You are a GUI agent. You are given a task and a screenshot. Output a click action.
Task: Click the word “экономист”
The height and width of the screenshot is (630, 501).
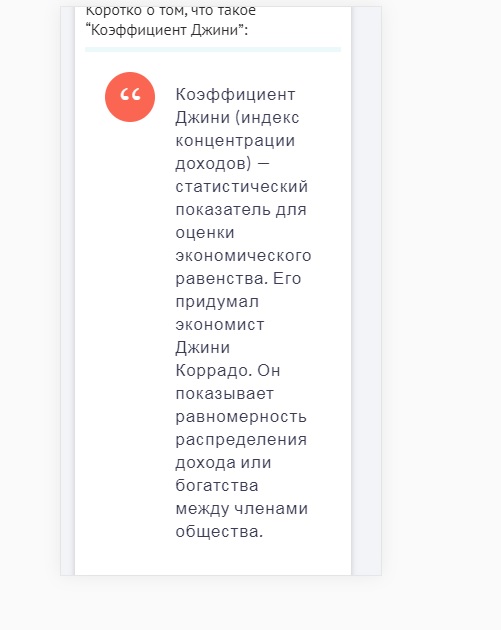click(220, 325)
